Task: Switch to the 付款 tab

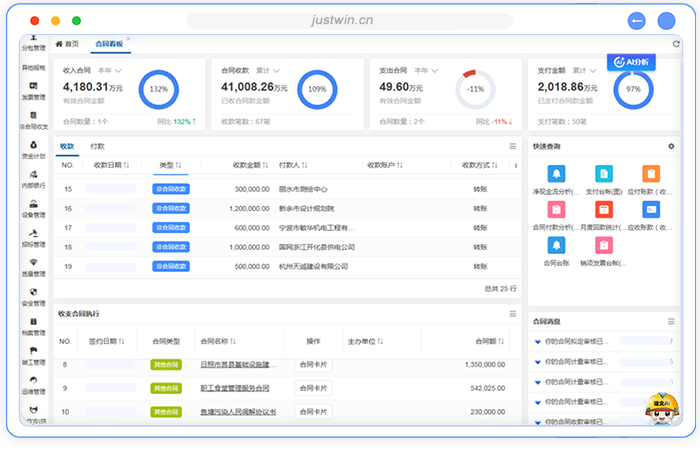Action: [x=98, y=146]
